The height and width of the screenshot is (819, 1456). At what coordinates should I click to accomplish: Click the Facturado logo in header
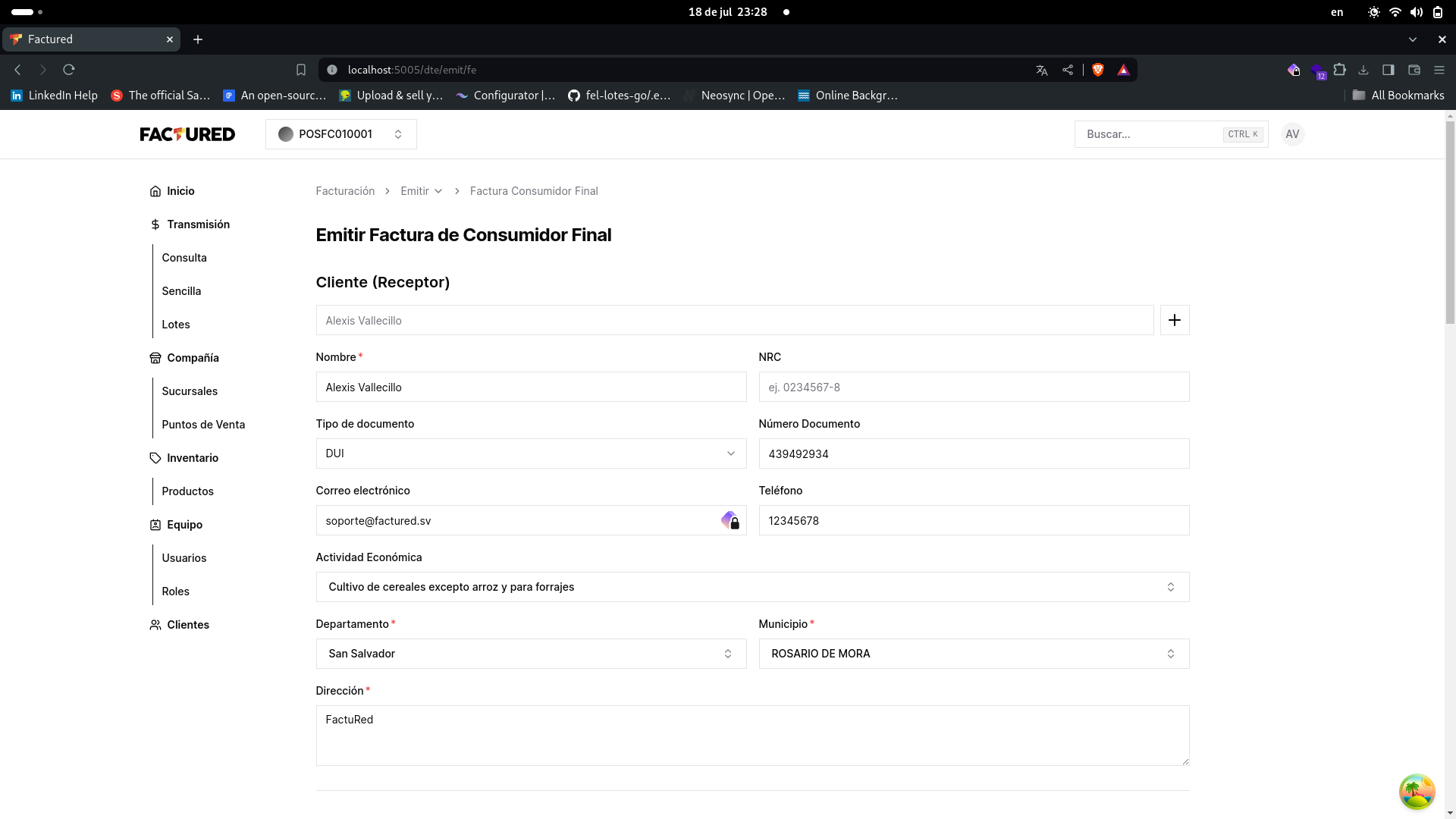187,134
